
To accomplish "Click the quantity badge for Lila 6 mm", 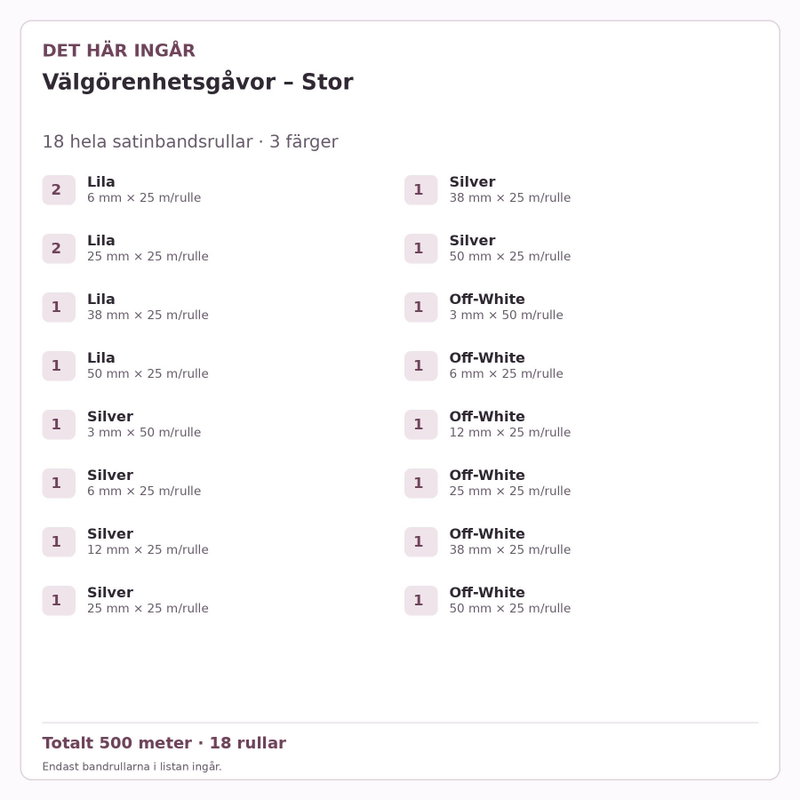I will 59,190.
